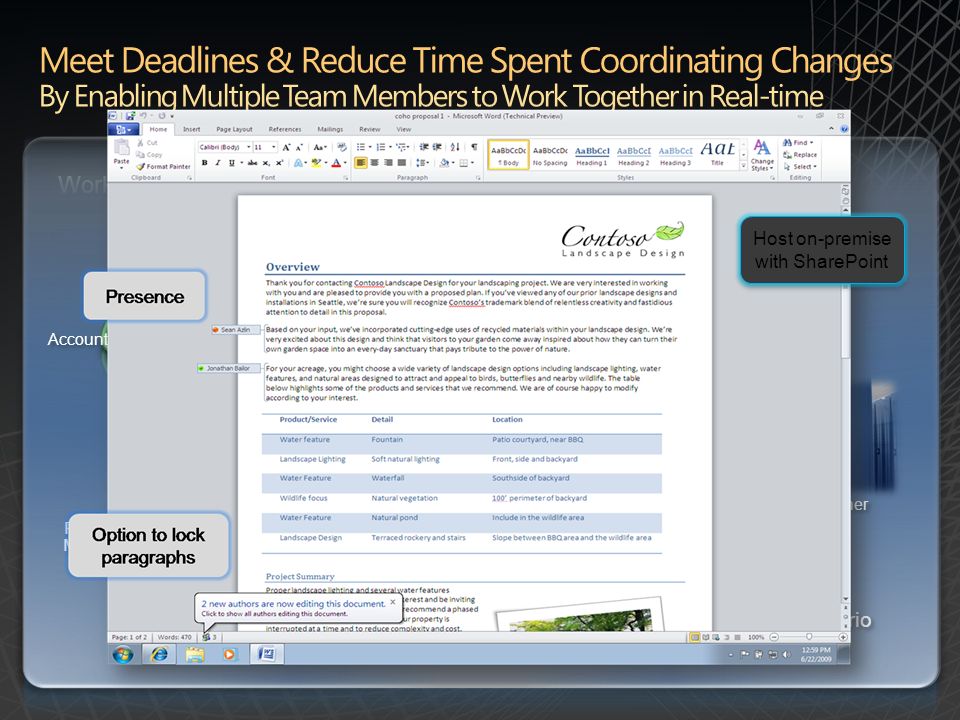
Task: Click the Word Help question mark icon
Action: [x=844, y=129]
